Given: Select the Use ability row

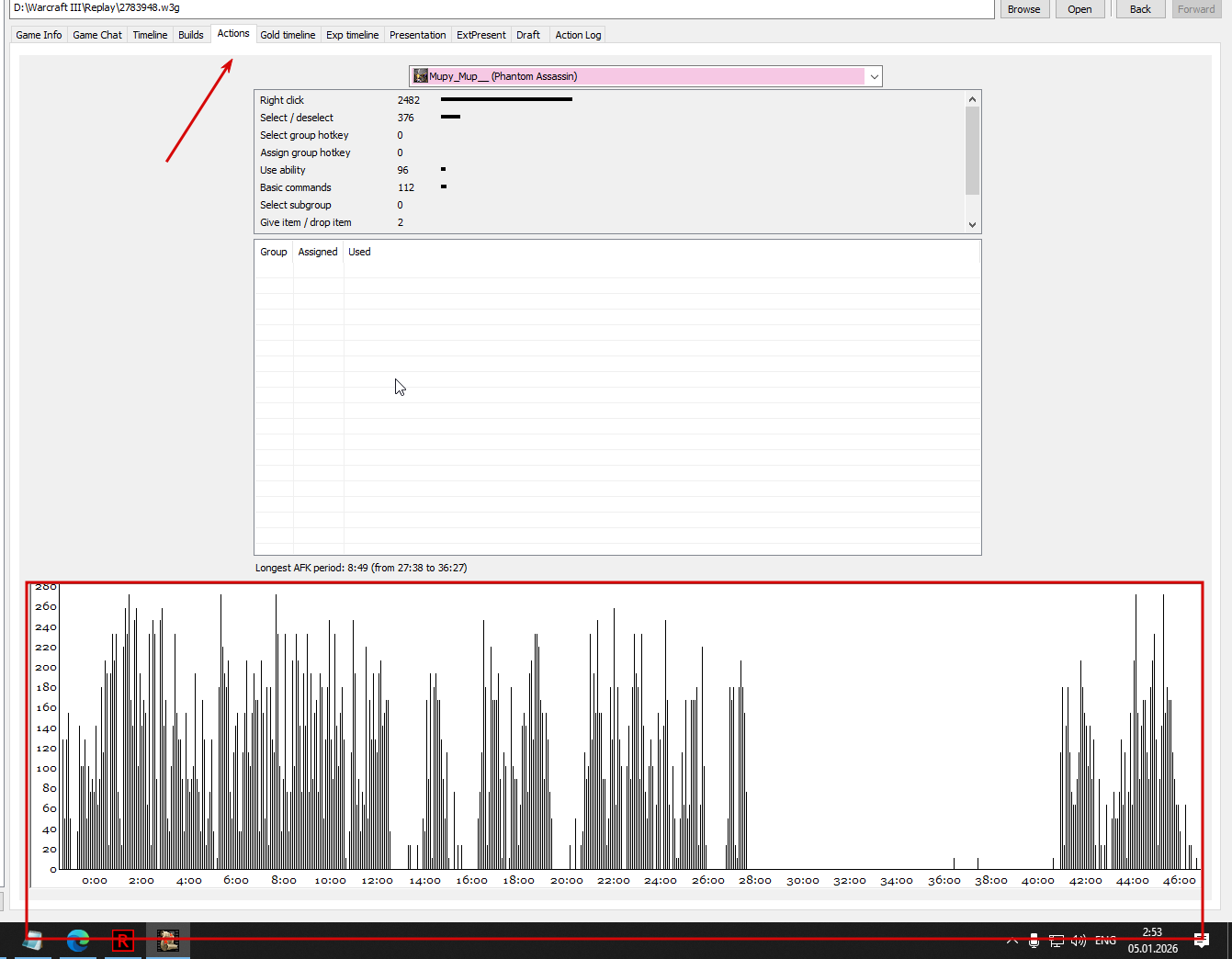Looking at the screenshot, I should 609,170.
